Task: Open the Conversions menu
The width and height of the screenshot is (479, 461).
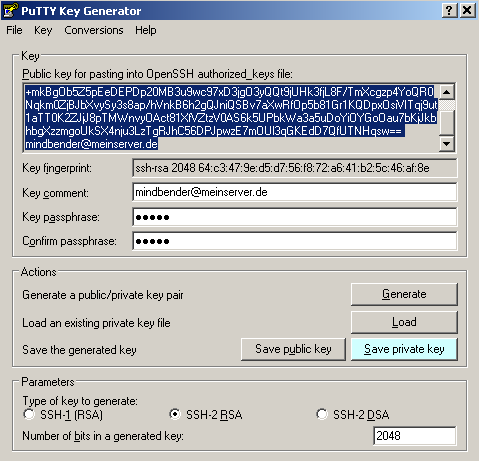Action: coord(94,30)
